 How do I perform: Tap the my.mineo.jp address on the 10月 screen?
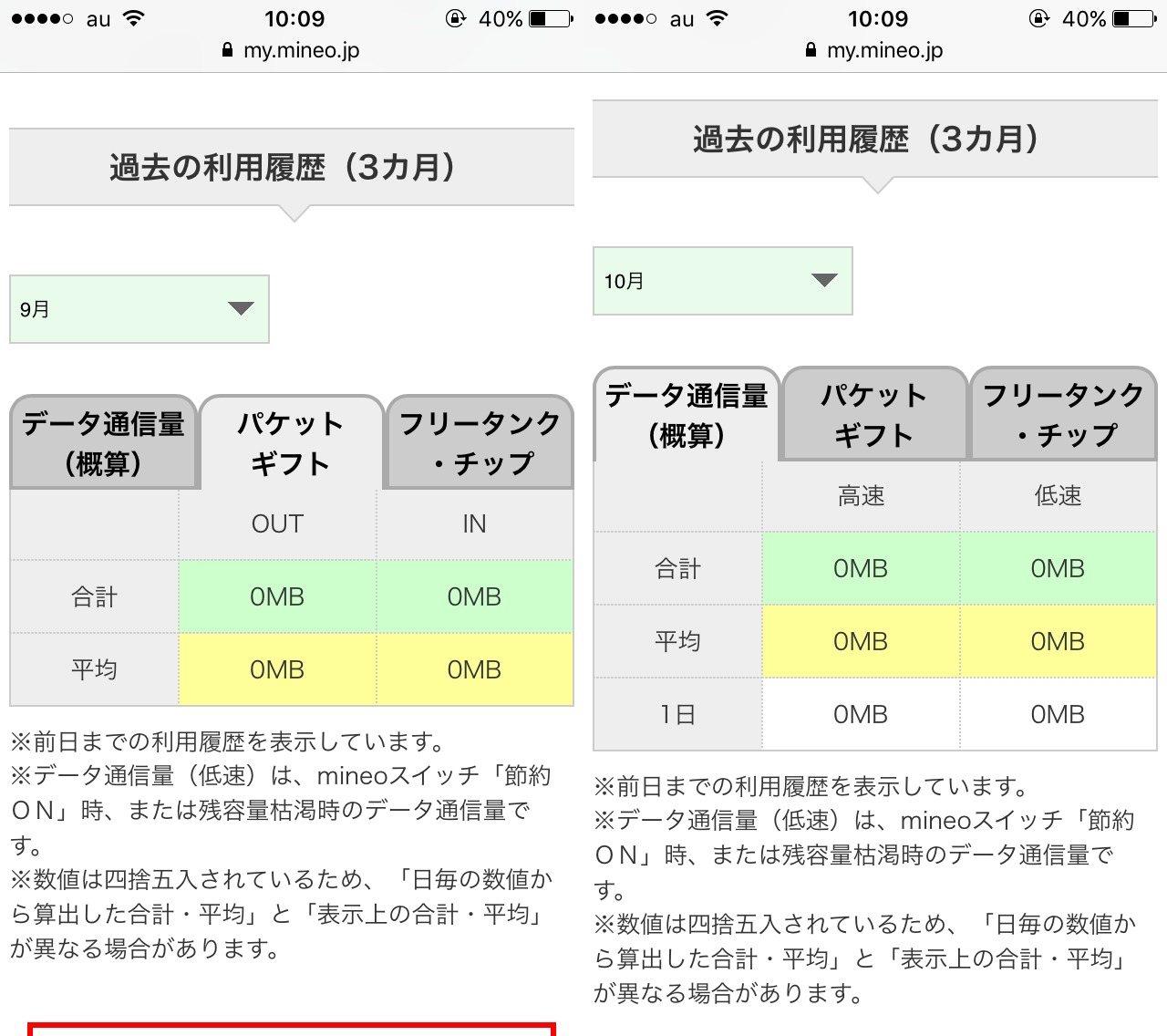885,50
